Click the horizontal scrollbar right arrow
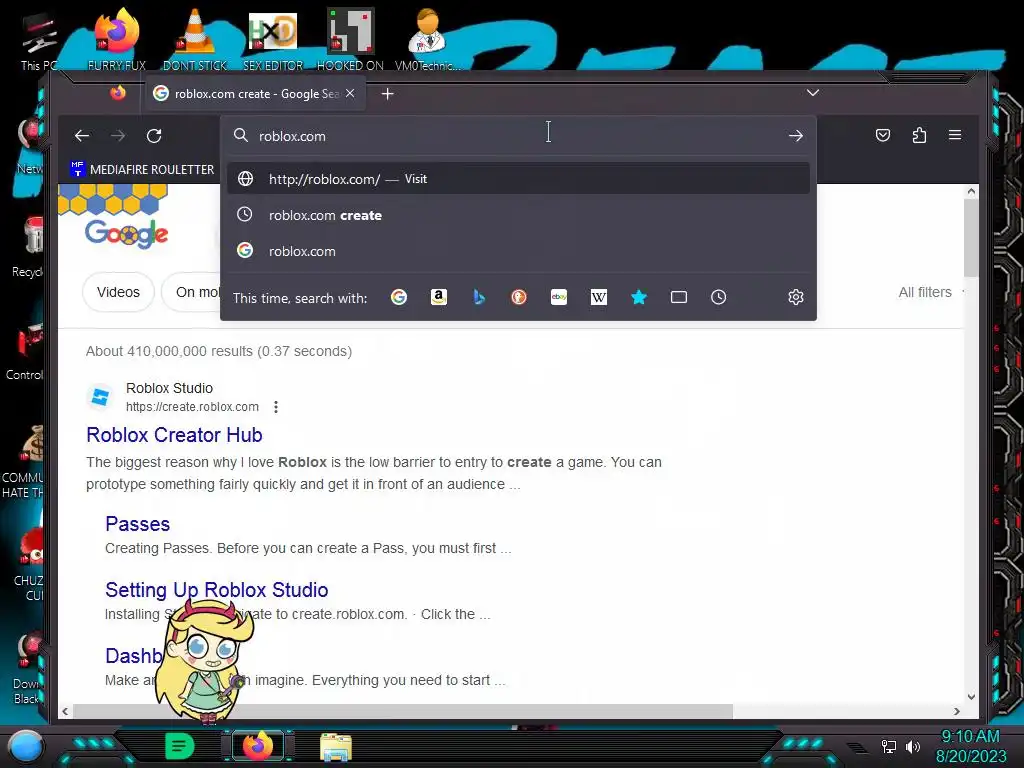The height and width of the screenshot is (768, 1024). tap(957, 711)
